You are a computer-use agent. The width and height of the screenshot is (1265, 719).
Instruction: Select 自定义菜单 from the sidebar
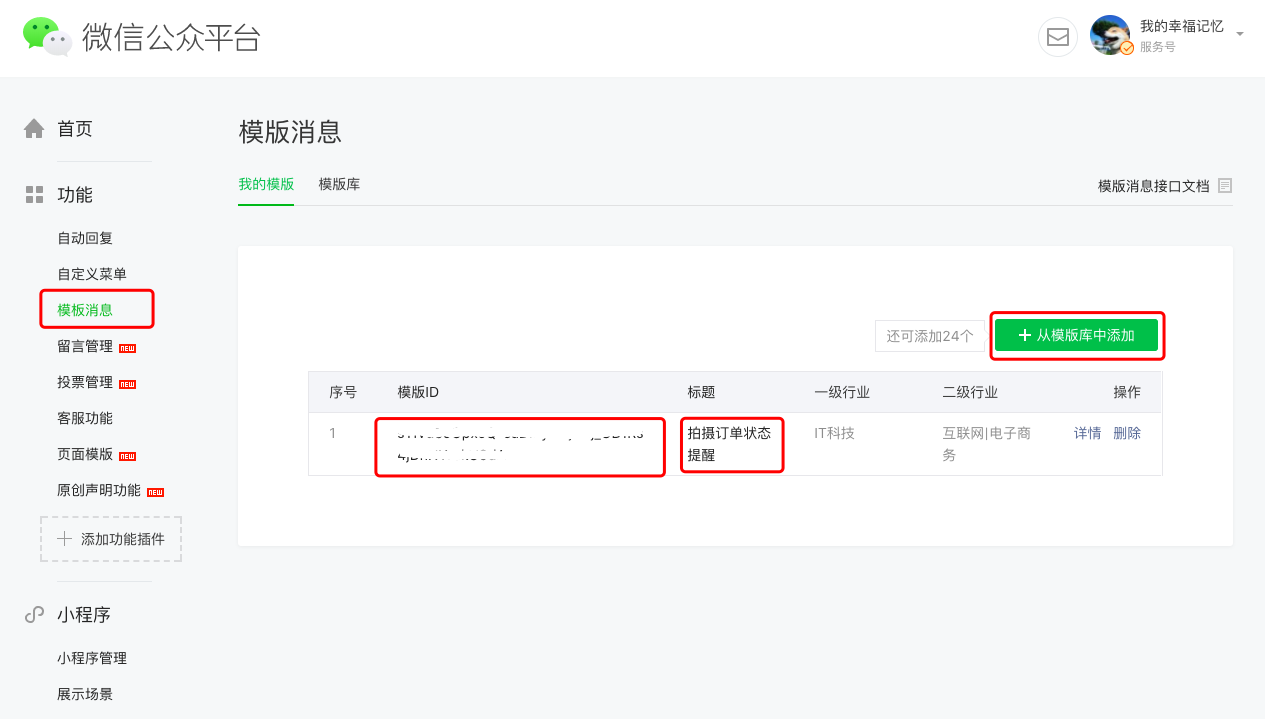pyautogui.click(x=91, y=273)
